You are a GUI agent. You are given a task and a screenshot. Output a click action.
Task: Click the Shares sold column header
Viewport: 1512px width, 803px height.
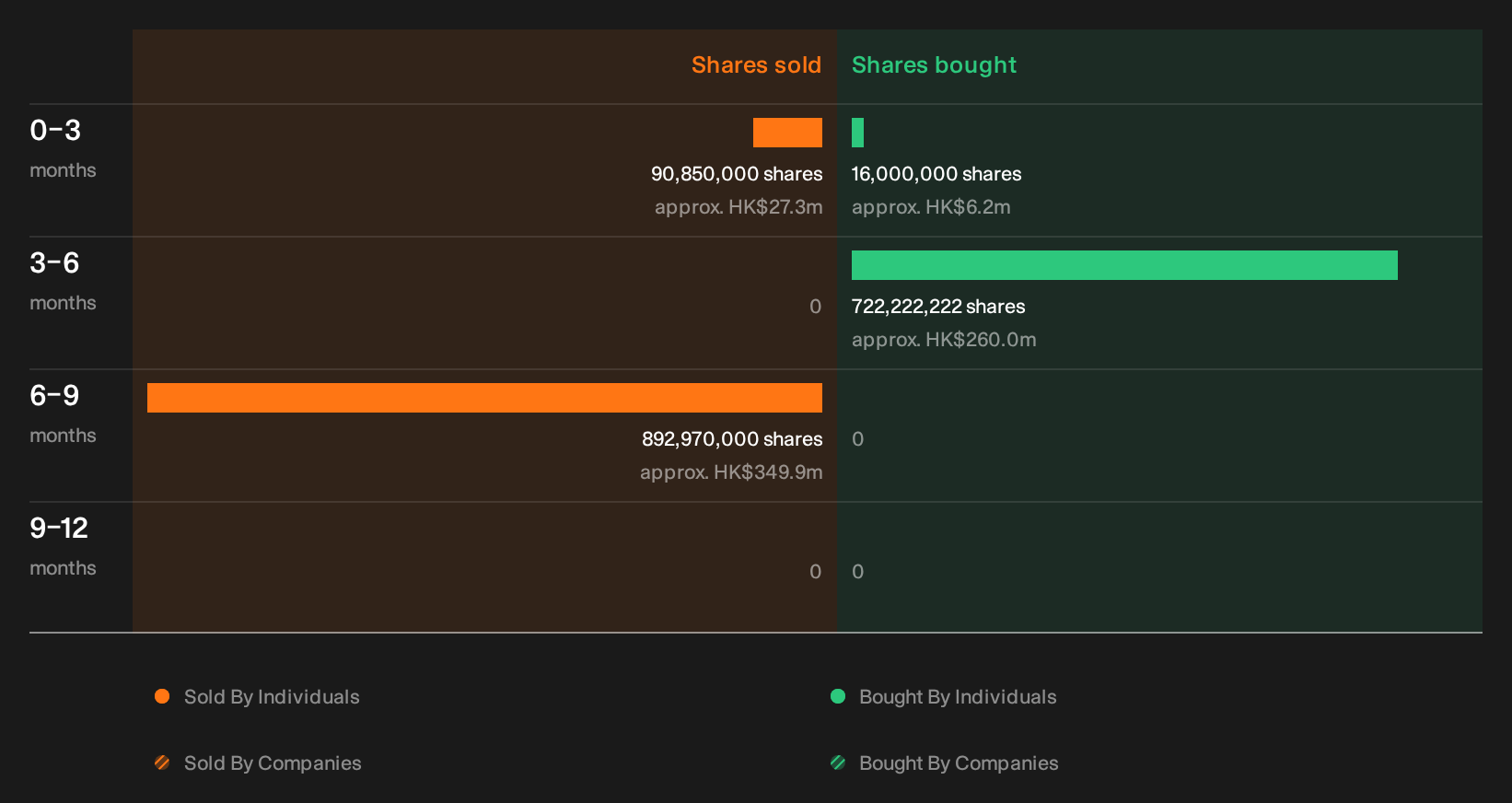pos(756,65)
